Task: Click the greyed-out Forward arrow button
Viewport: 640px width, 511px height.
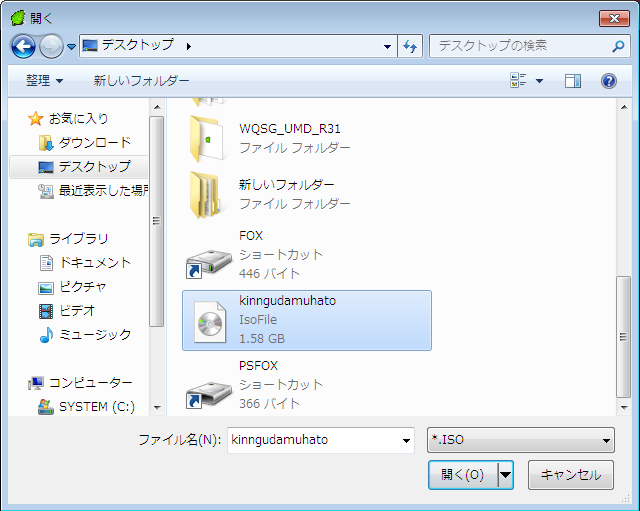Action: pyautogui.click(x=51, y=47)
